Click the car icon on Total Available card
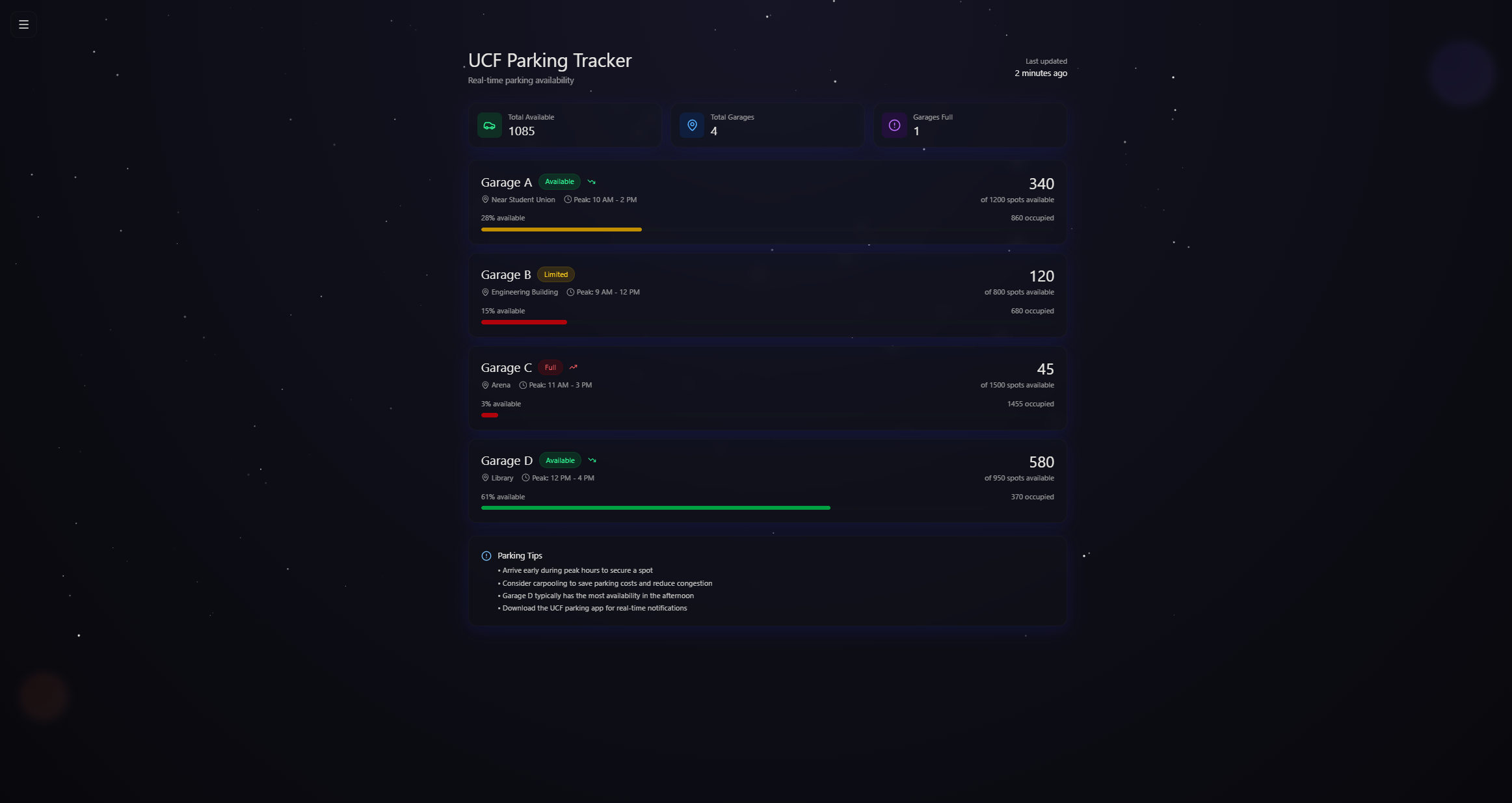 click(489, 125)
